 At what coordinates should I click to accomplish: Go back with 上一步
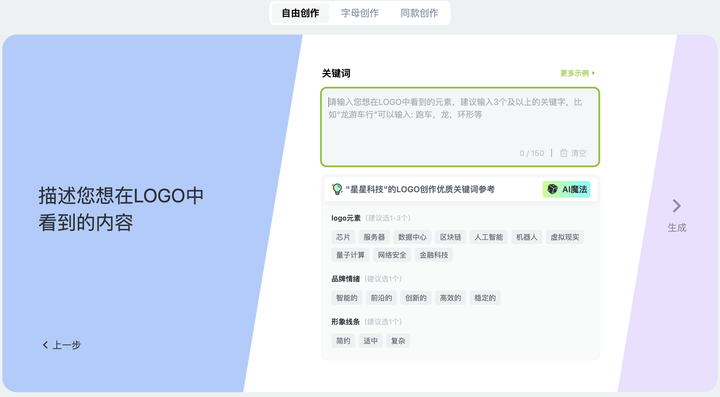click(62, 345)
